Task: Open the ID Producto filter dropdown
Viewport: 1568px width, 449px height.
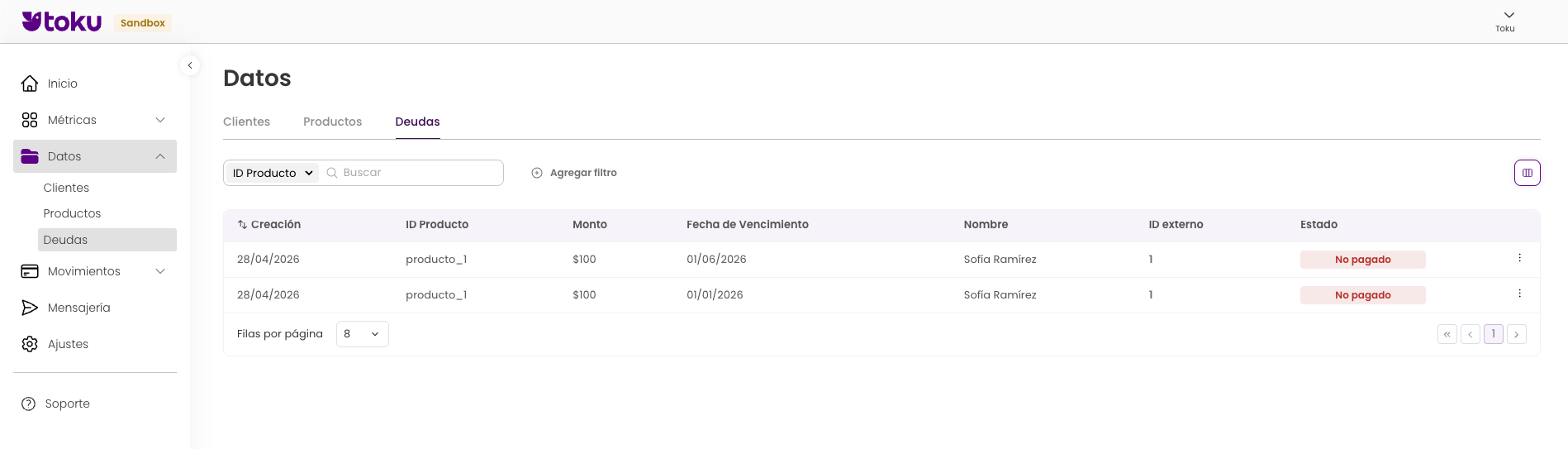Action: 273,173
